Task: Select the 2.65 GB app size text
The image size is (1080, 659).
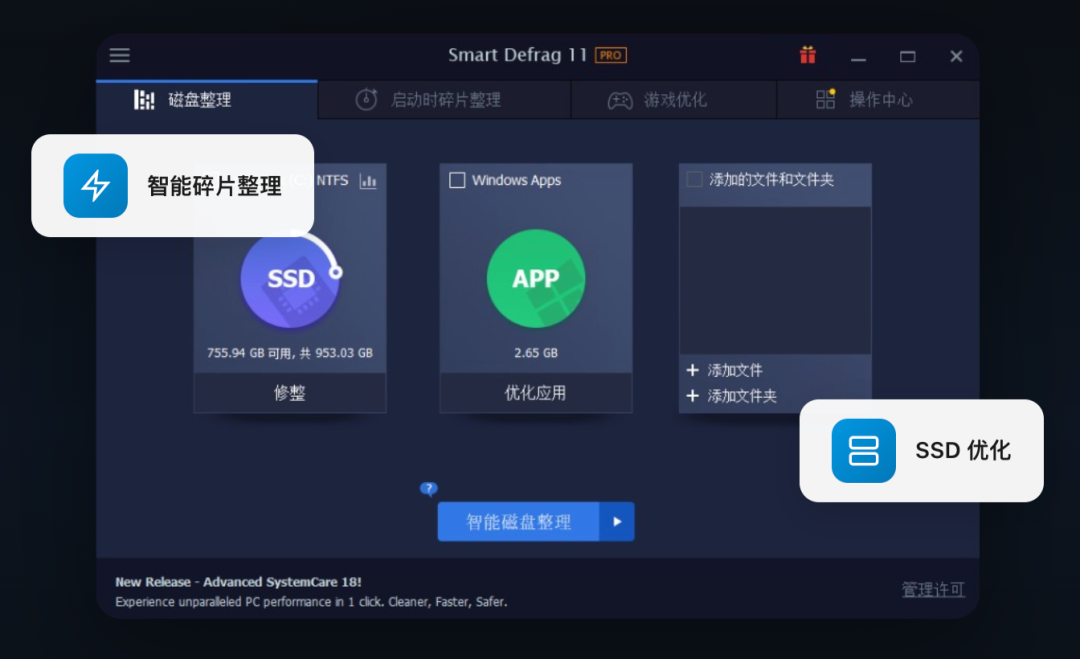Action: [x=536, y=353]
